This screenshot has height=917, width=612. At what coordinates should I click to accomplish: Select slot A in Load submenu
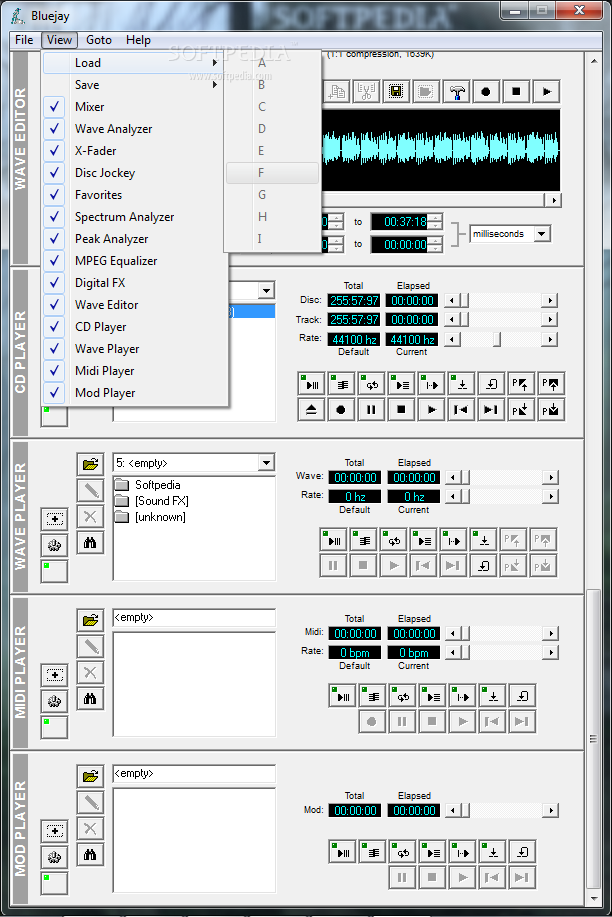pos(273,63)
